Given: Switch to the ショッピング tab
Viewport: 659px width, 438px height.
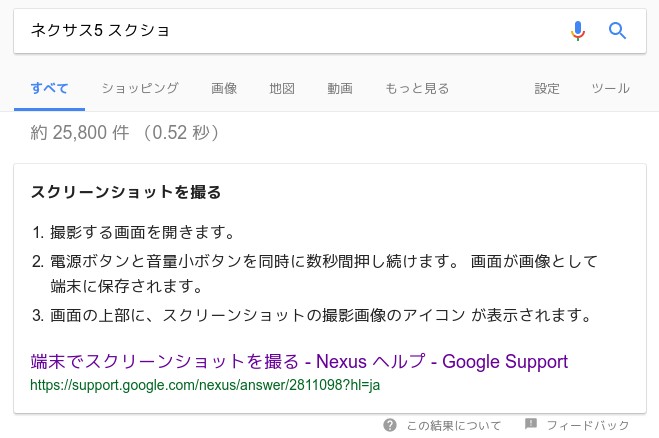Looking at the screenshot, I should click(140, 88).
